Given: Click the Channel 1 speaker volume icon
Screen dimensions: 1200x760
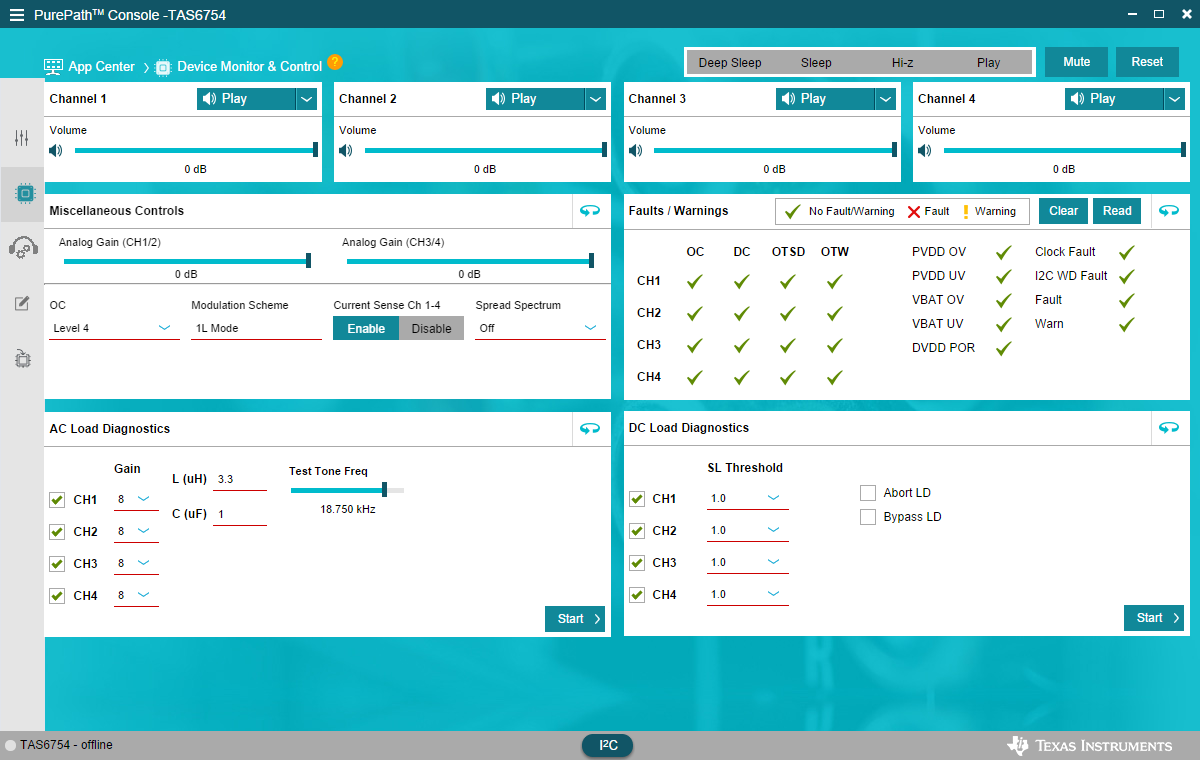Looking at the screenshot, I should pyautogui.click(x=57, y=150).
